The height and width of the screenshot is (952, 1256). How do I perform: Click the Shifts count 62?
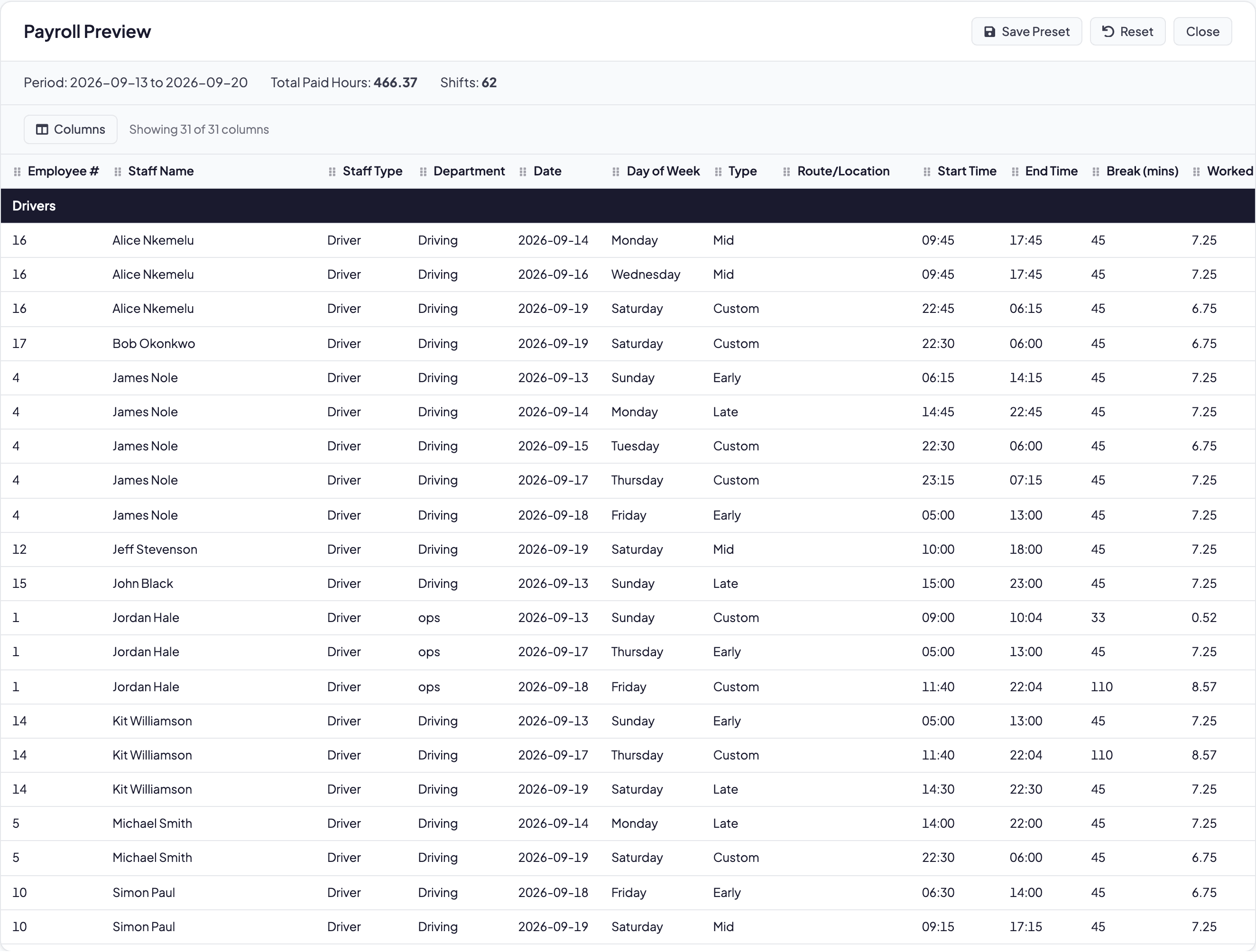click(489, 83)
